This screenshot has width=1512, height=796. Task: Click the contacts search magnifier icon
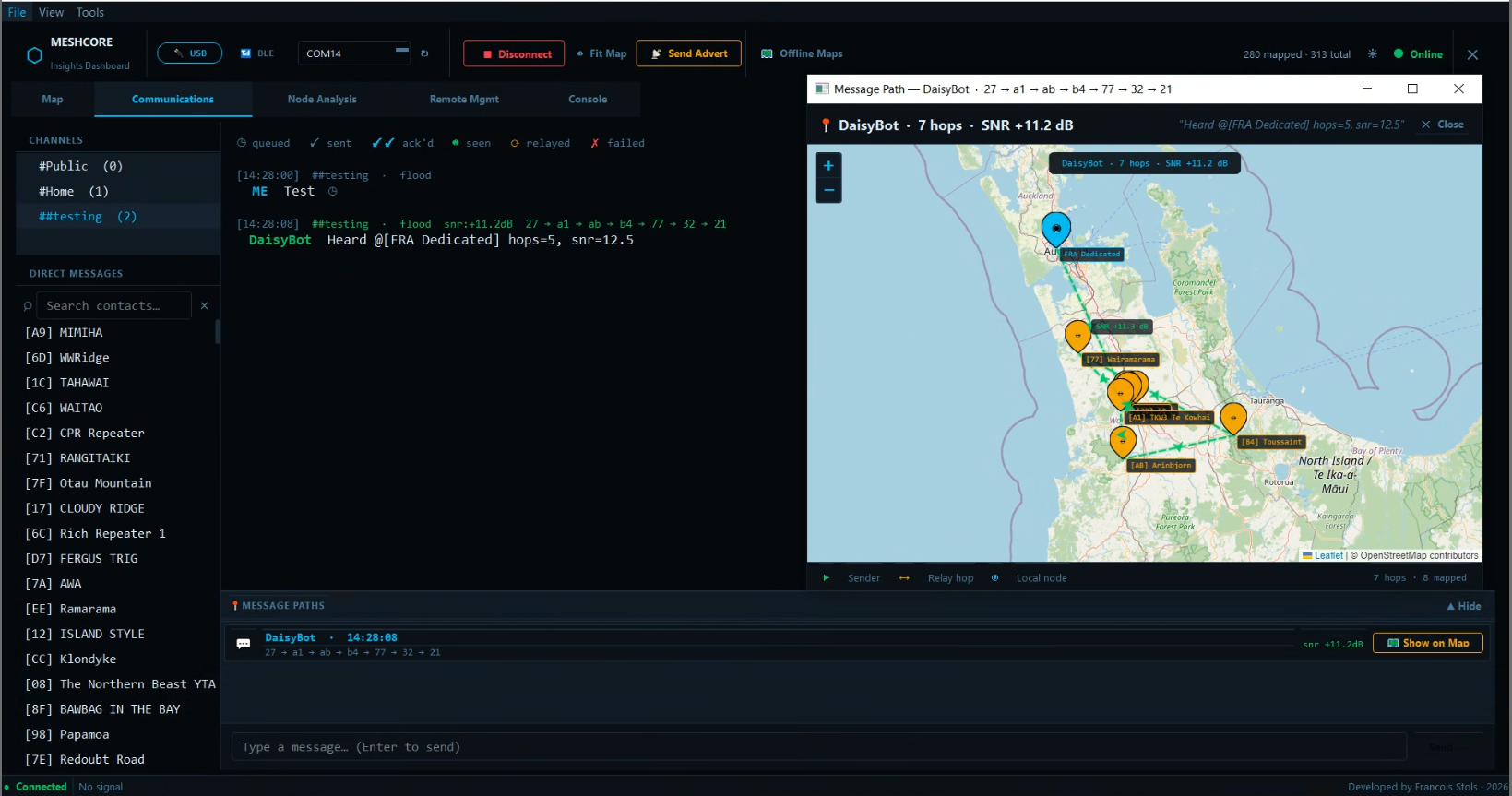pos(28,306)
